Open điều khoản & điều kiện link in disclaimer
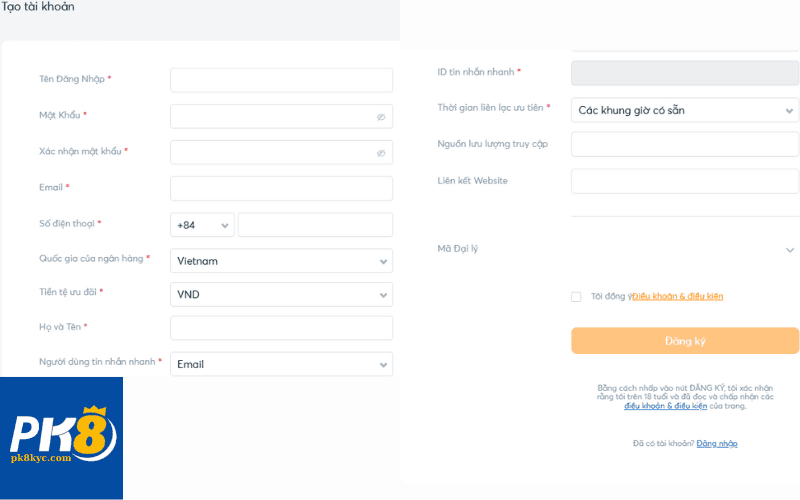 [666, 406]
